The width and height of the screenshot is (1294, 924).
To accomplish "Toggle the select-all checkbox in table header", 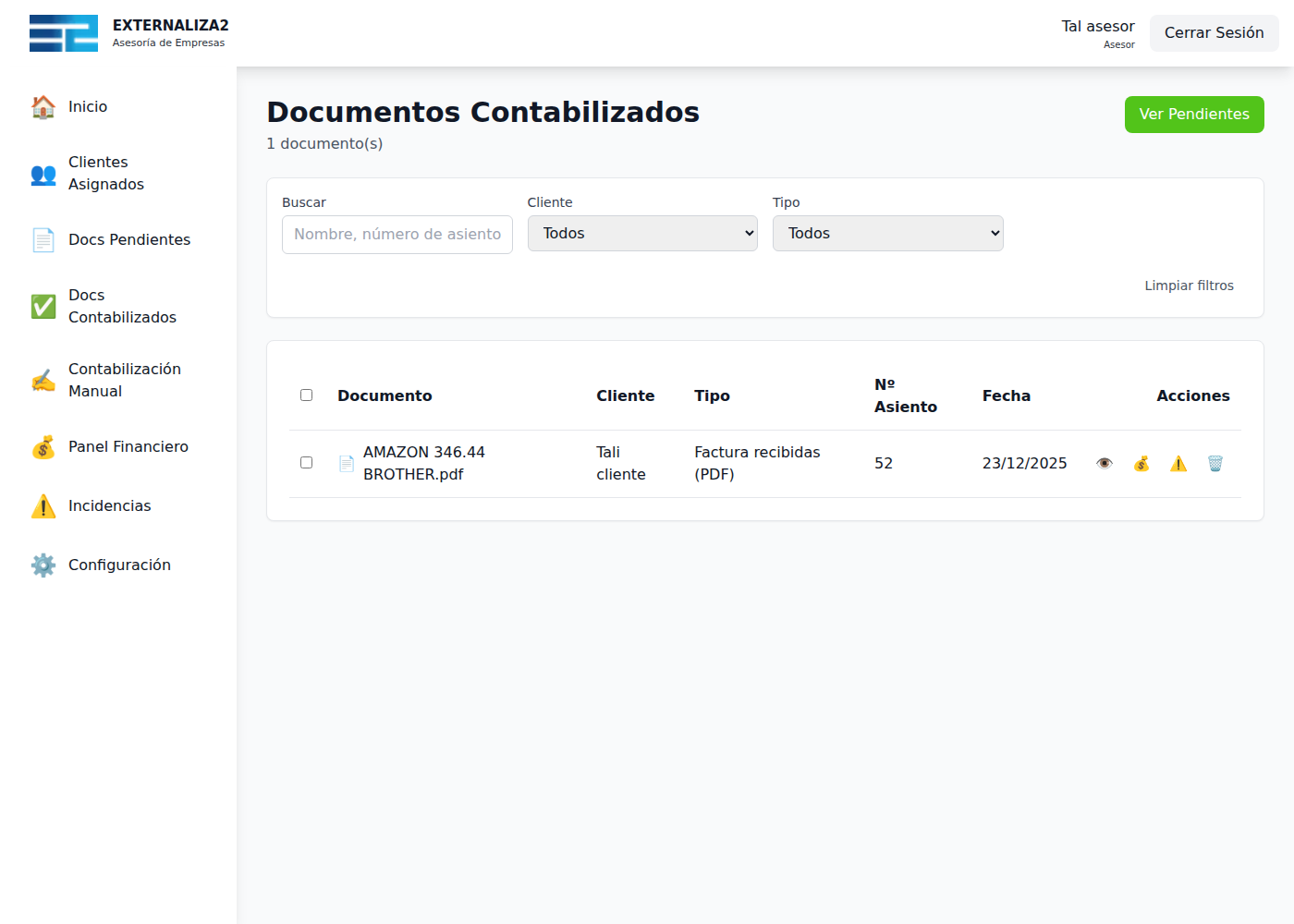I will click(x=306, y=395).
